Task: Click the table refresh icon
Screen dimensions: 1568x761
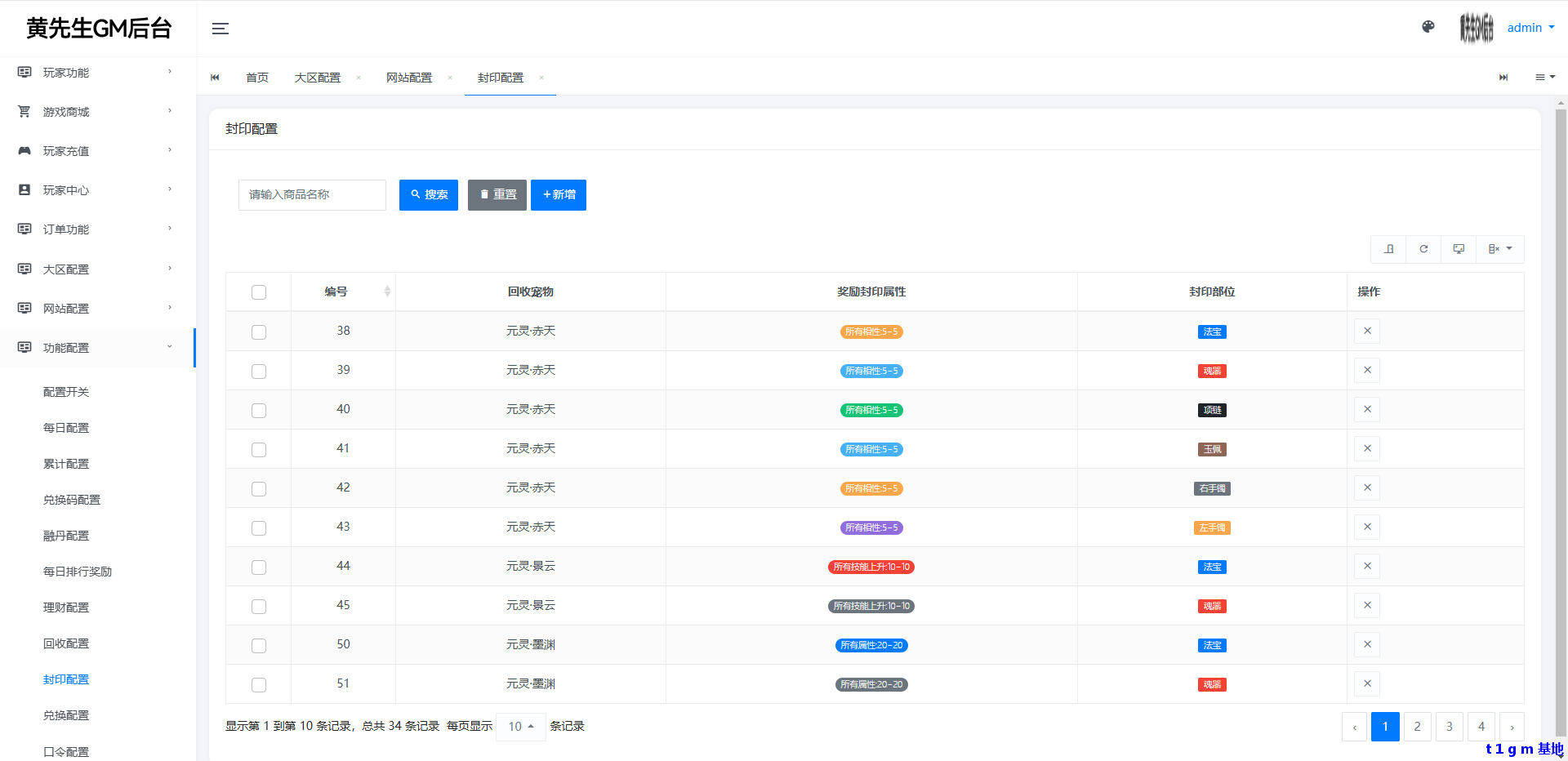Action: tap(1423, 249)
